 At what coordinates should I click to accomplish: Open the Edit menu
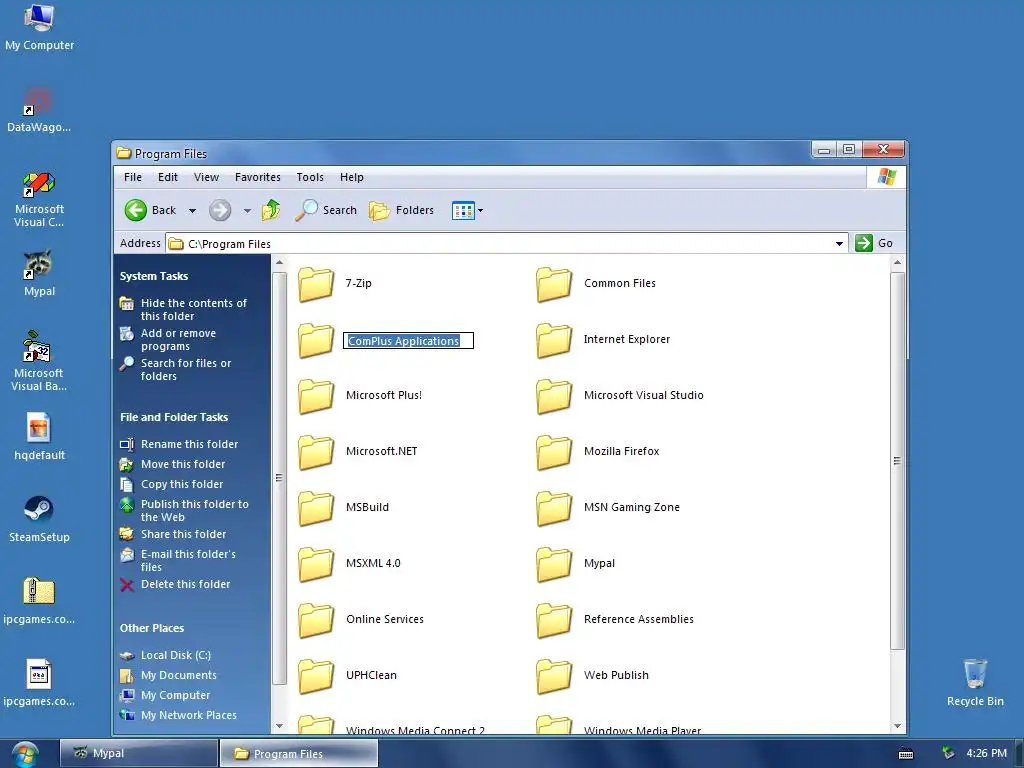[x=167, y=177]
